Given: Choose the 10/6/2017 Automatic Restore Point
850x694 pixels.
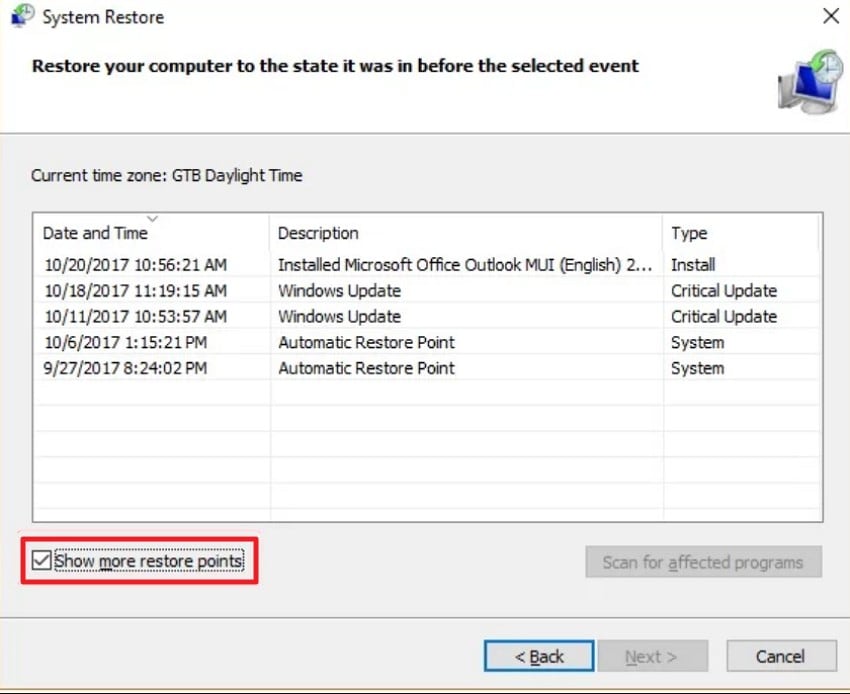Looking at the screenshot, I should click(x=366, y=342).
